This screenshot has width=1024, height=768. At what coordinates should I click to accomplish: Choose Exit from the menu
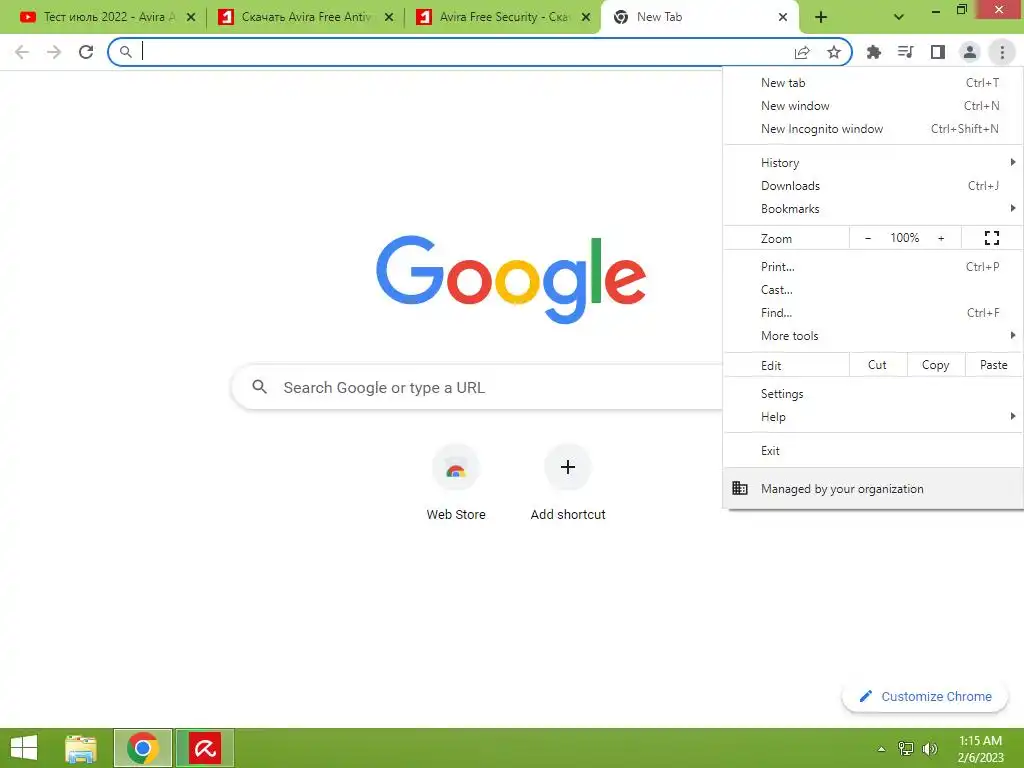[873, 451]
